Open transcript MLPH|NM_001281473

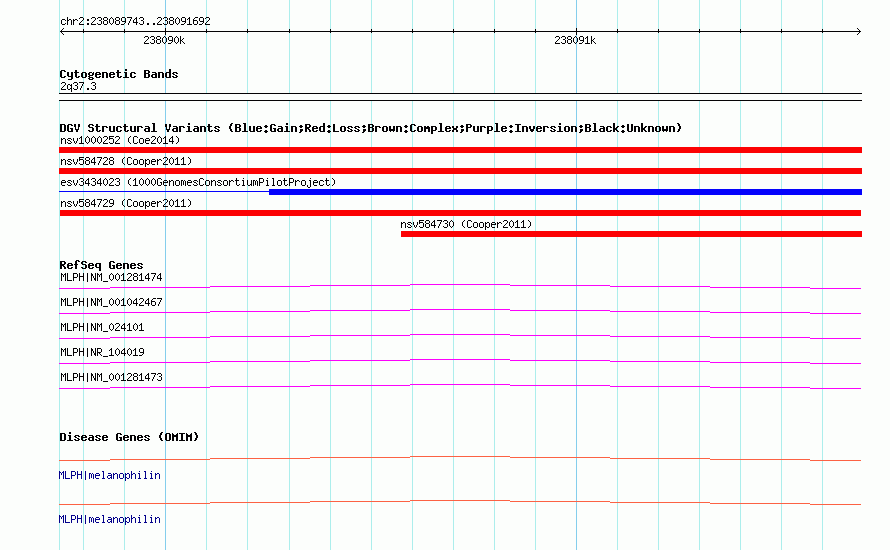click(111, 377)
